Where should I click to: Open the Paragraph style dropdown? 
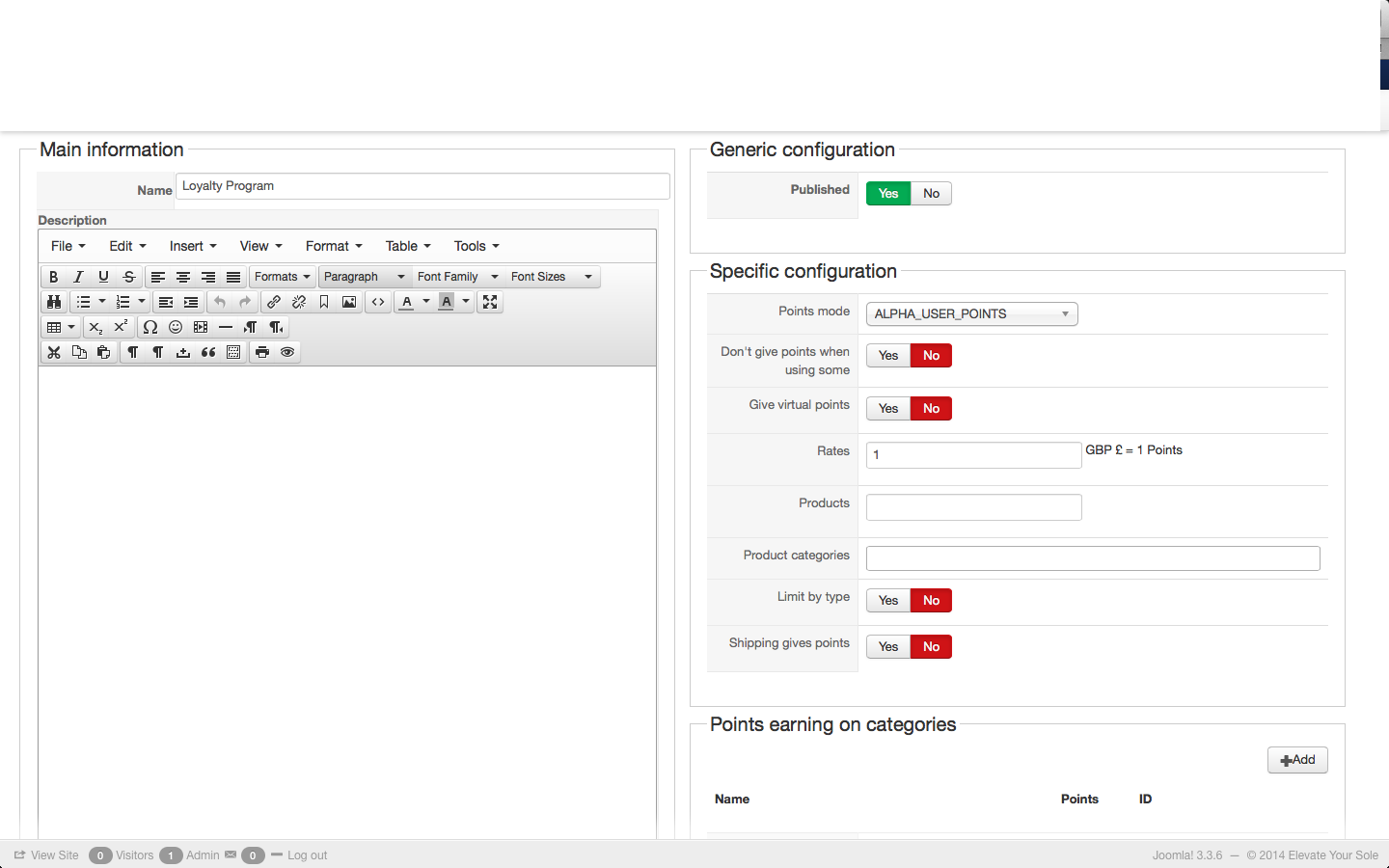pos(365,277)
